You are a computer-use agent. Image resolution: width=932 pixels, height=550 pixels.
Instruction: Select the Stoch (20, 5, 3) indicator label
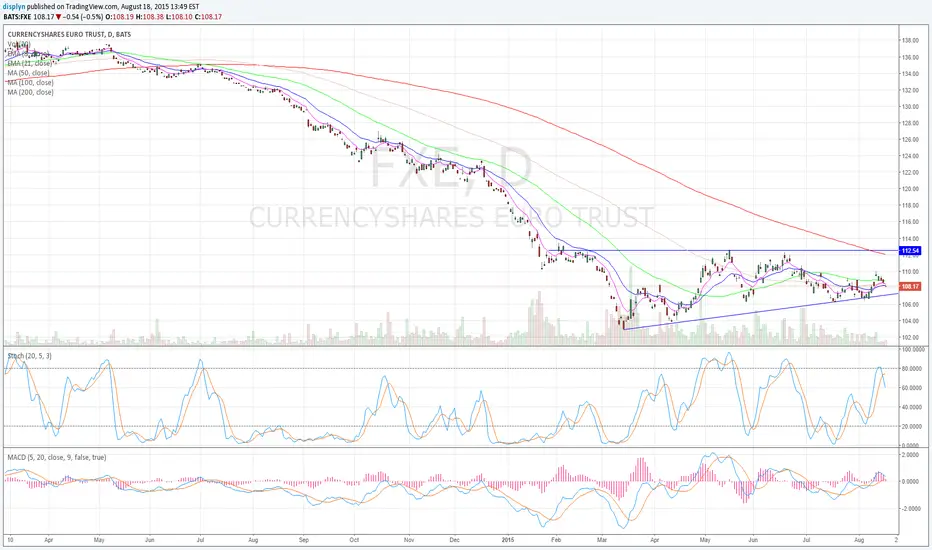pyautogui.click(x=29, y=356)
